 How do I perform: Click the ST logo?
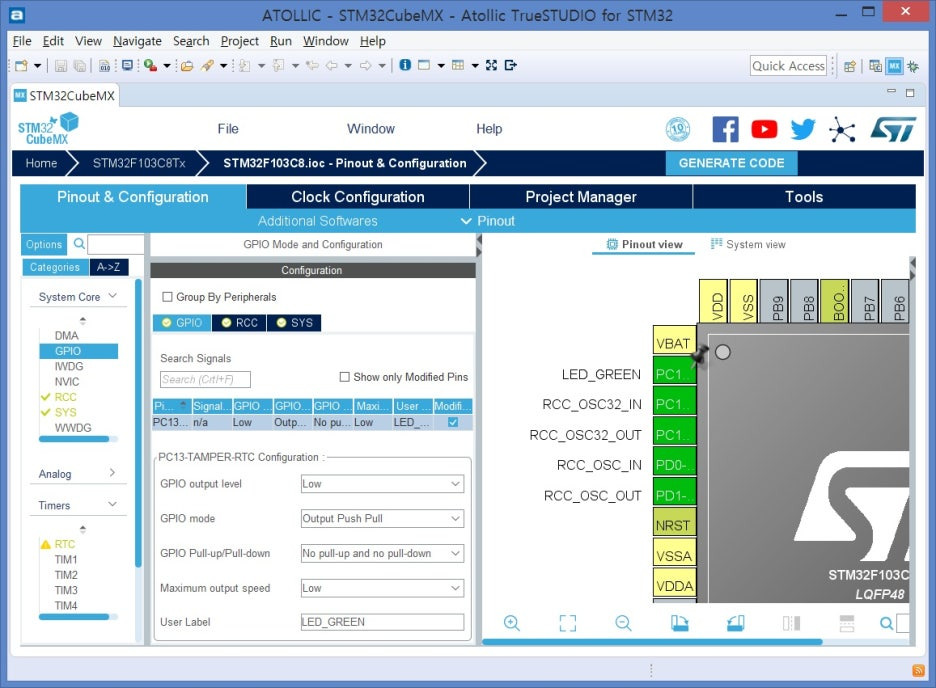pos(892,129)
